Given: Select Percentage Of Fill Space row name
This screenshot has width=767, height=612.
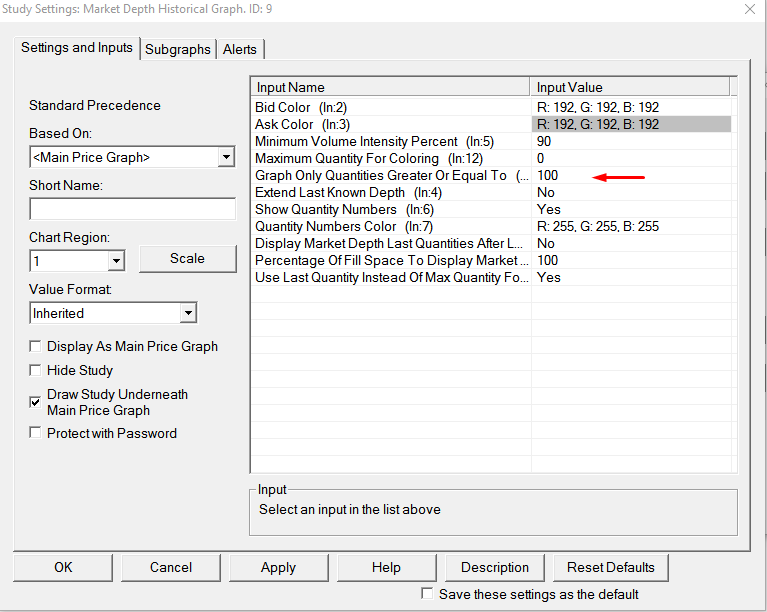Looking at the screenshot, I should coord(391,260).
